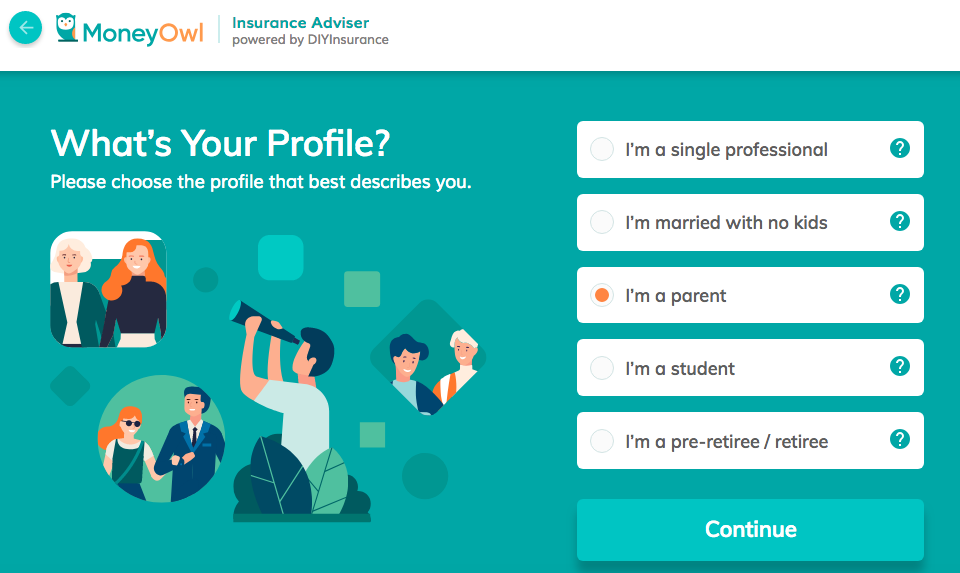Click the What's Your Profile heading

[220, 144]
